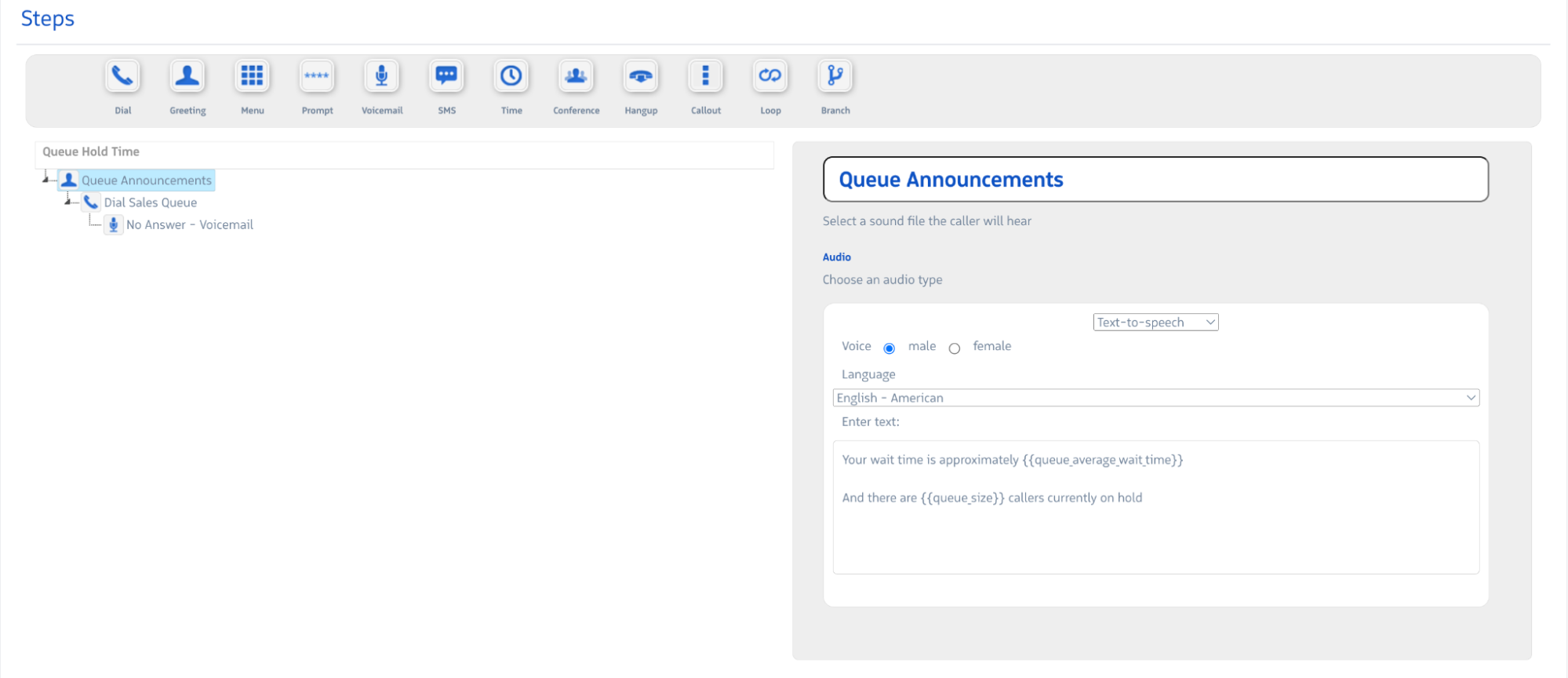Click the Menu grid icon

pos(252,76)
